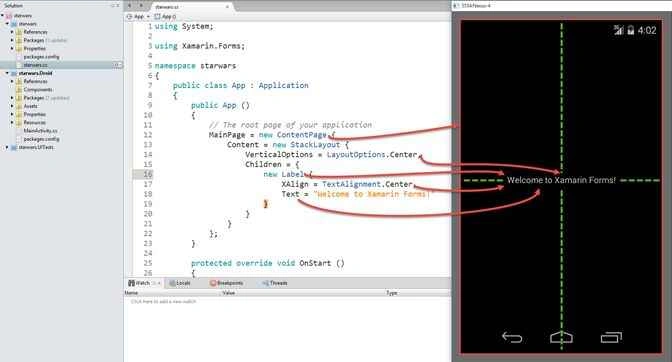This screenshot has width=672, height=362.
Task: Click the 4:02 clock in emulator
Action: coord(647,30)
